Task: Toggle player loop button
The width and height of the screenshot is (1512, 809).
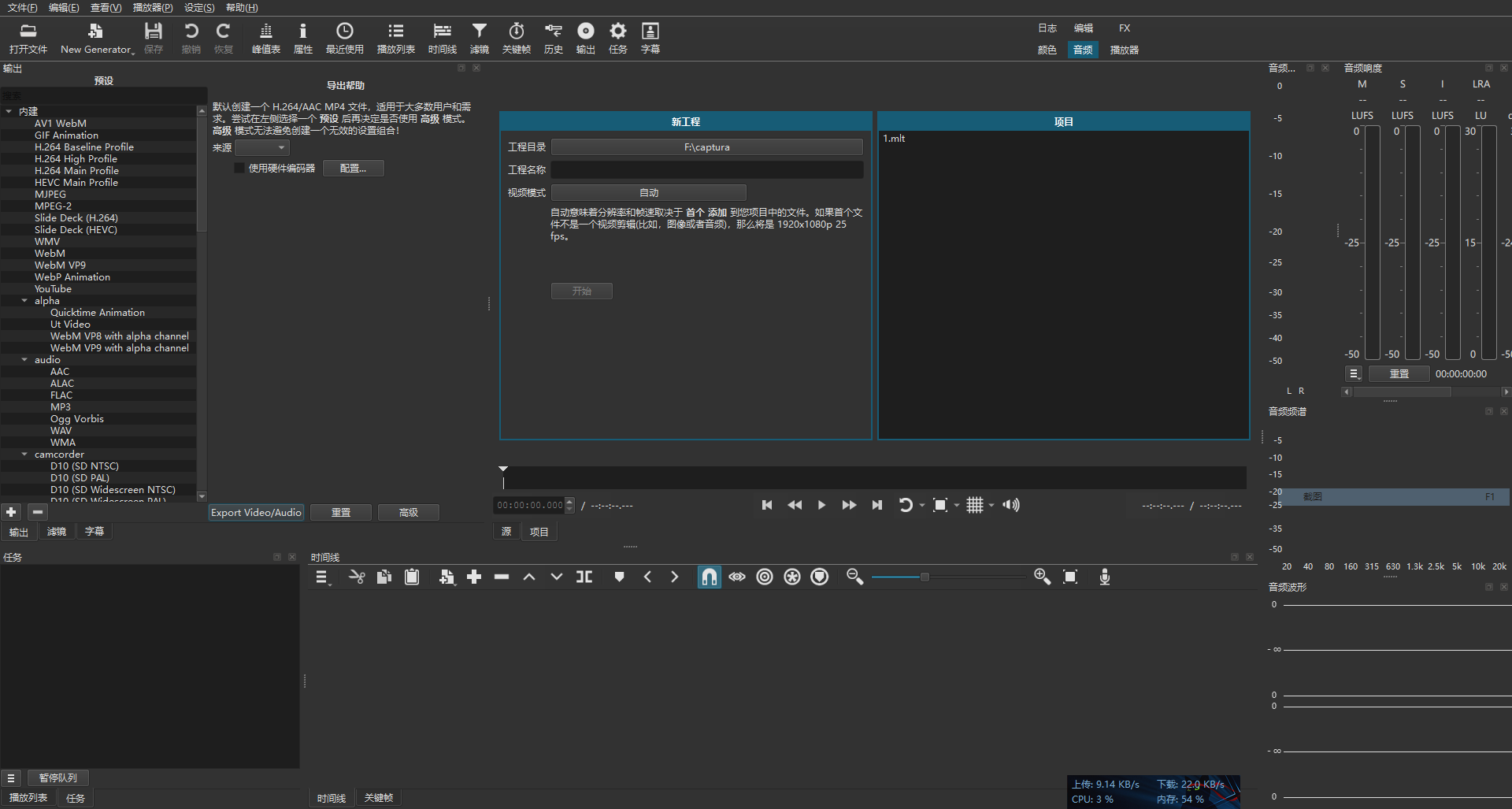Action: [905, 506]
